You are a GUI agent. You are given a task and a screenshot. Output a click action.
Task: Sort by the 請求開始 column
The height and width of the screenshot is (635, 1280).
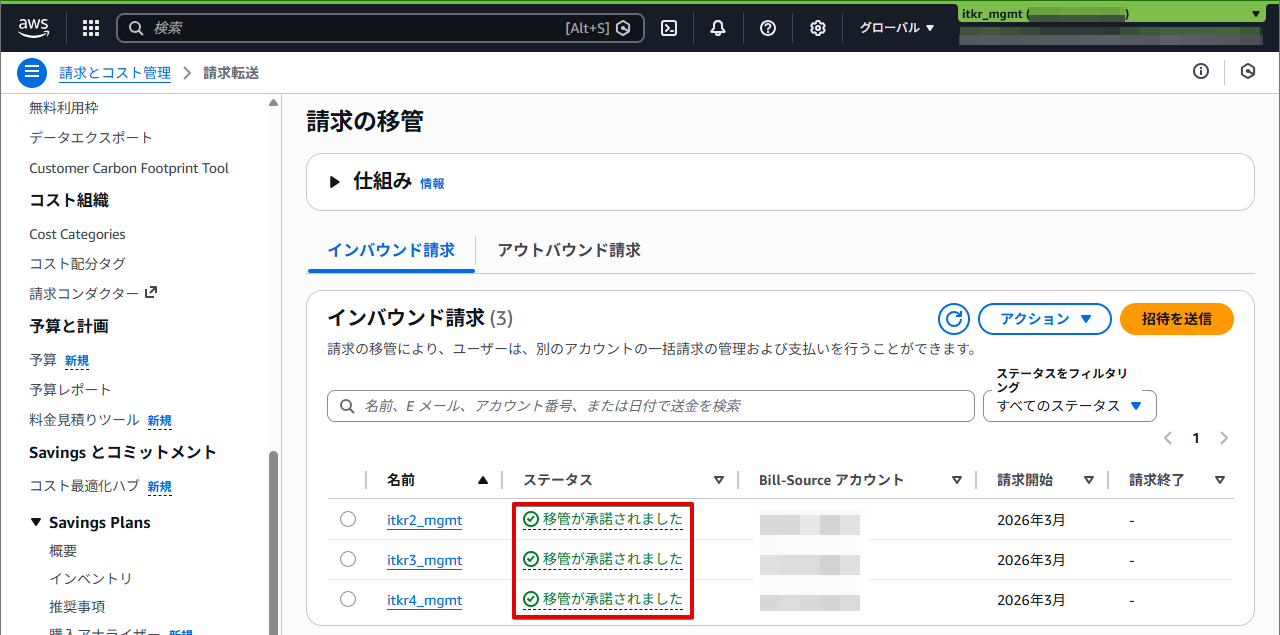[x=1089, y=480]
